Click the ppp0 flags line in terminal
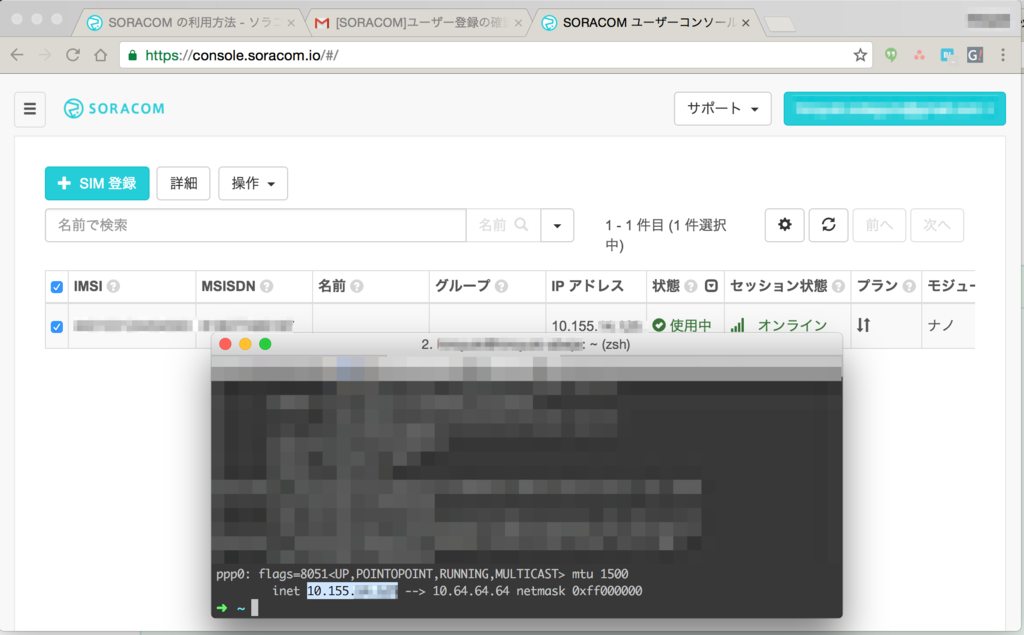This screenshot has height=635, width=1024. [x=422, y=574]
